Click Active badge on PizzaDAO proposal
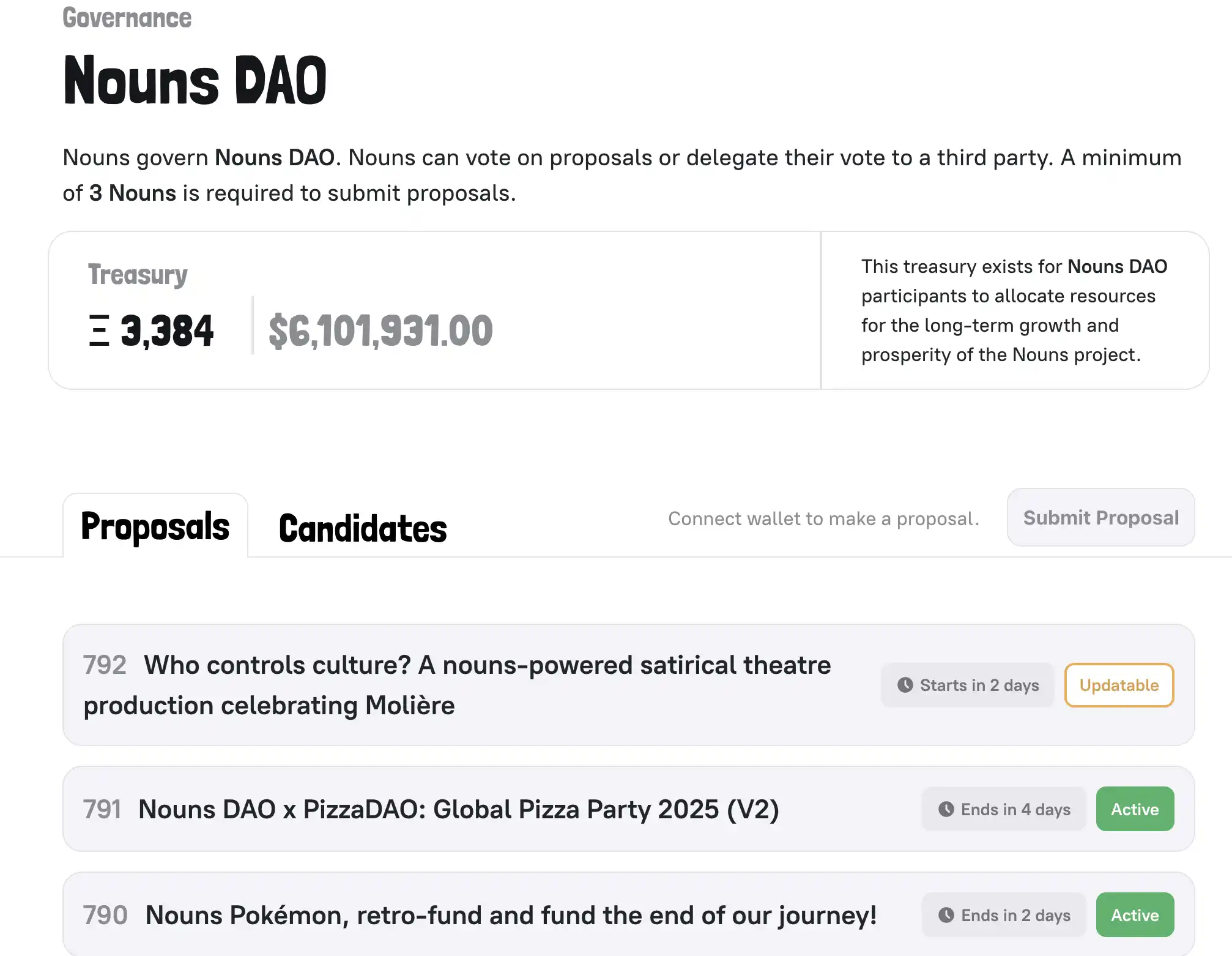The image size is (1232, 956). pos(1134,809)
